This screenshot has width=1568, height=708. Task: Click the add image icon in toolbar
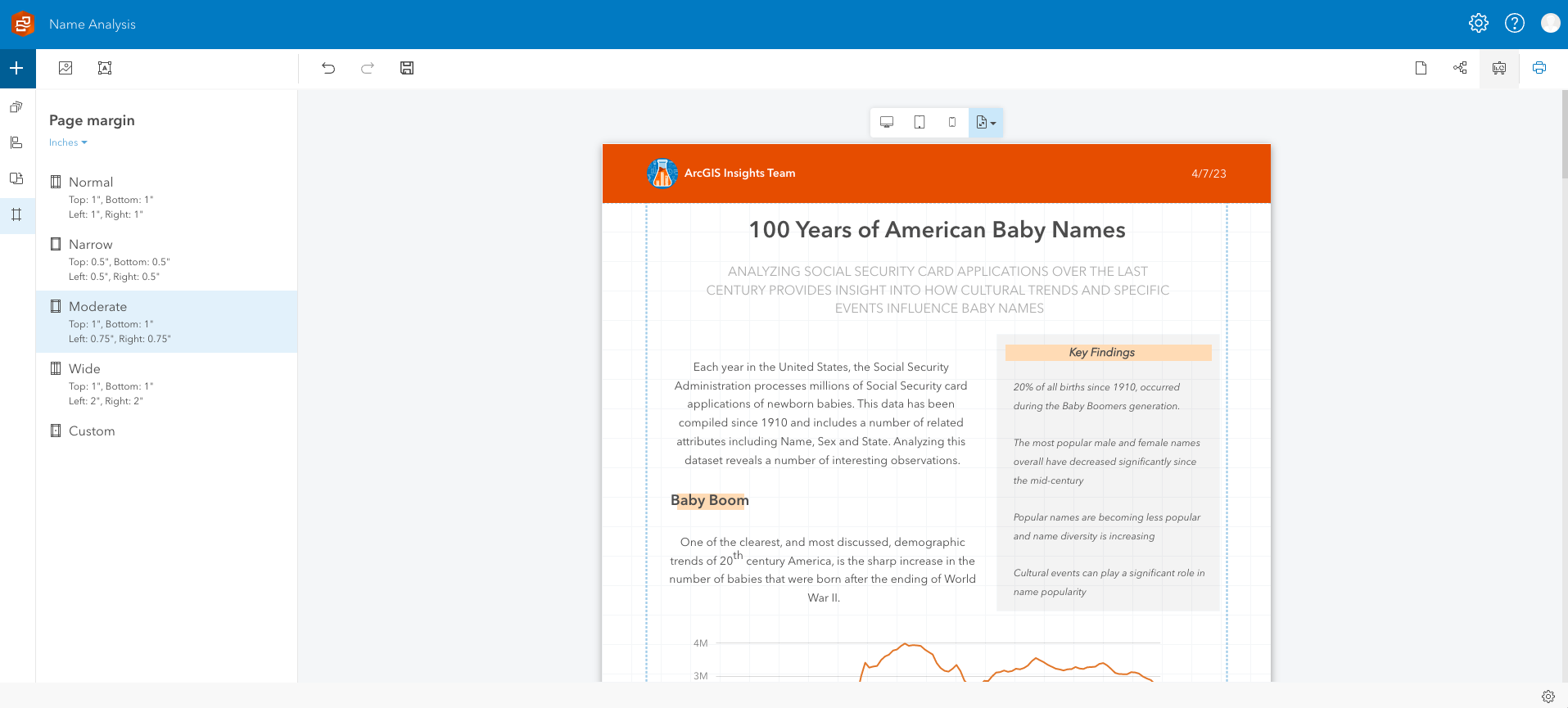66,68
